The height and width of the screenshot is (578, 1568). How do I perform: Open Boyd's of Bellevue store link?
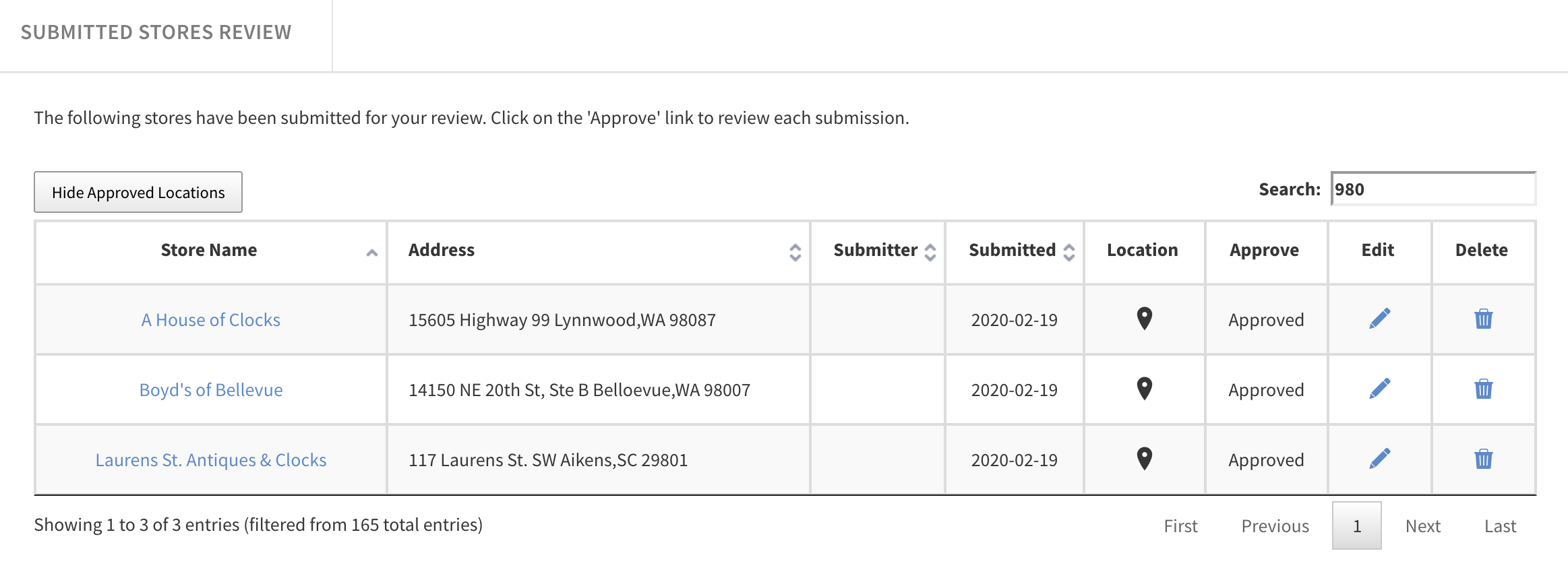point(210,390)
